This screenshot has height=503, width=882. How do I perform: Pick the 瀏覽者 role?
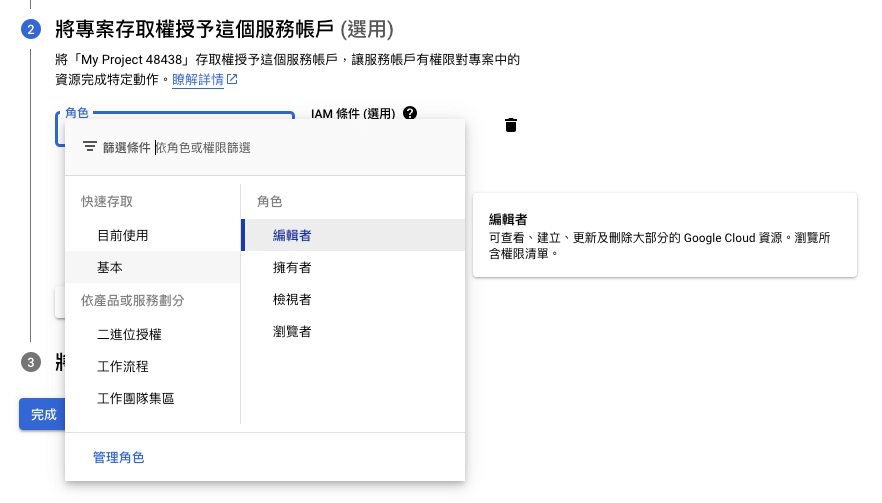(x=292, y=331)
